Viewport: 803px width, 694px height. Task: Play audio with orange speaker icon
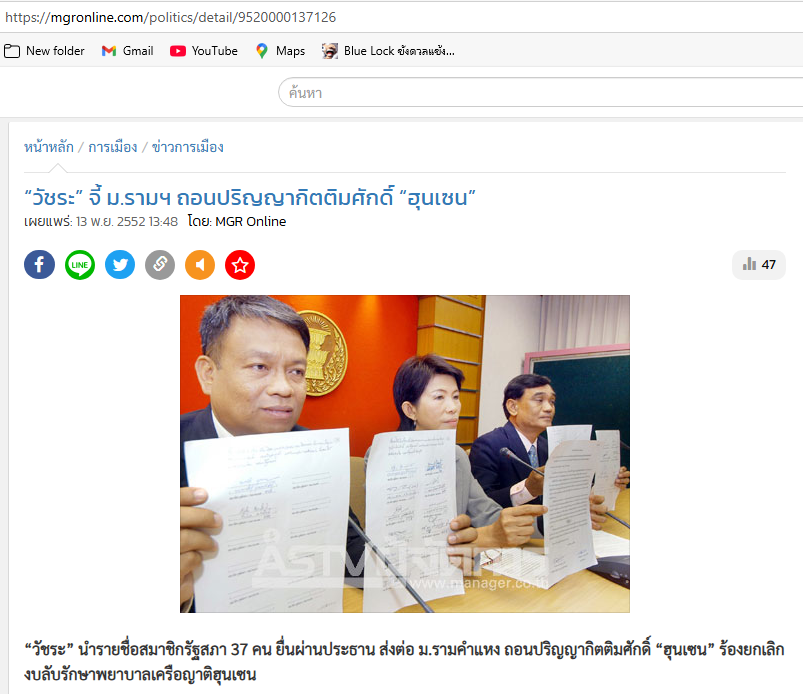200,265
